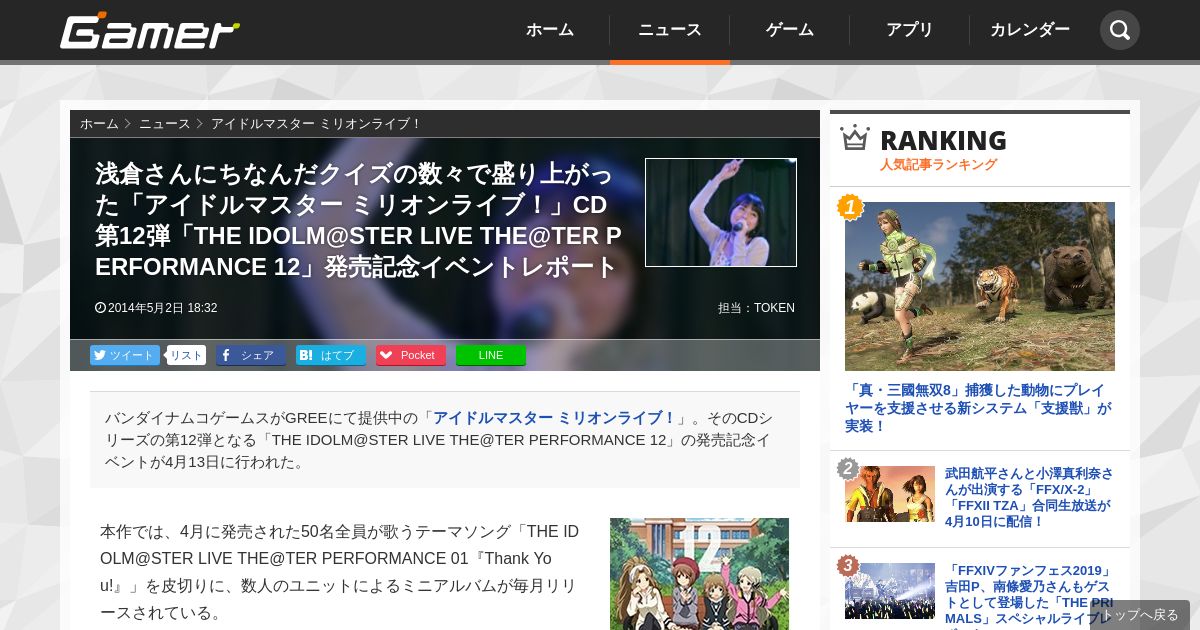The image size is (1200, 630).
Task: Save the article to Pocket
Action: pyautogui.click(x=411, y=355)
